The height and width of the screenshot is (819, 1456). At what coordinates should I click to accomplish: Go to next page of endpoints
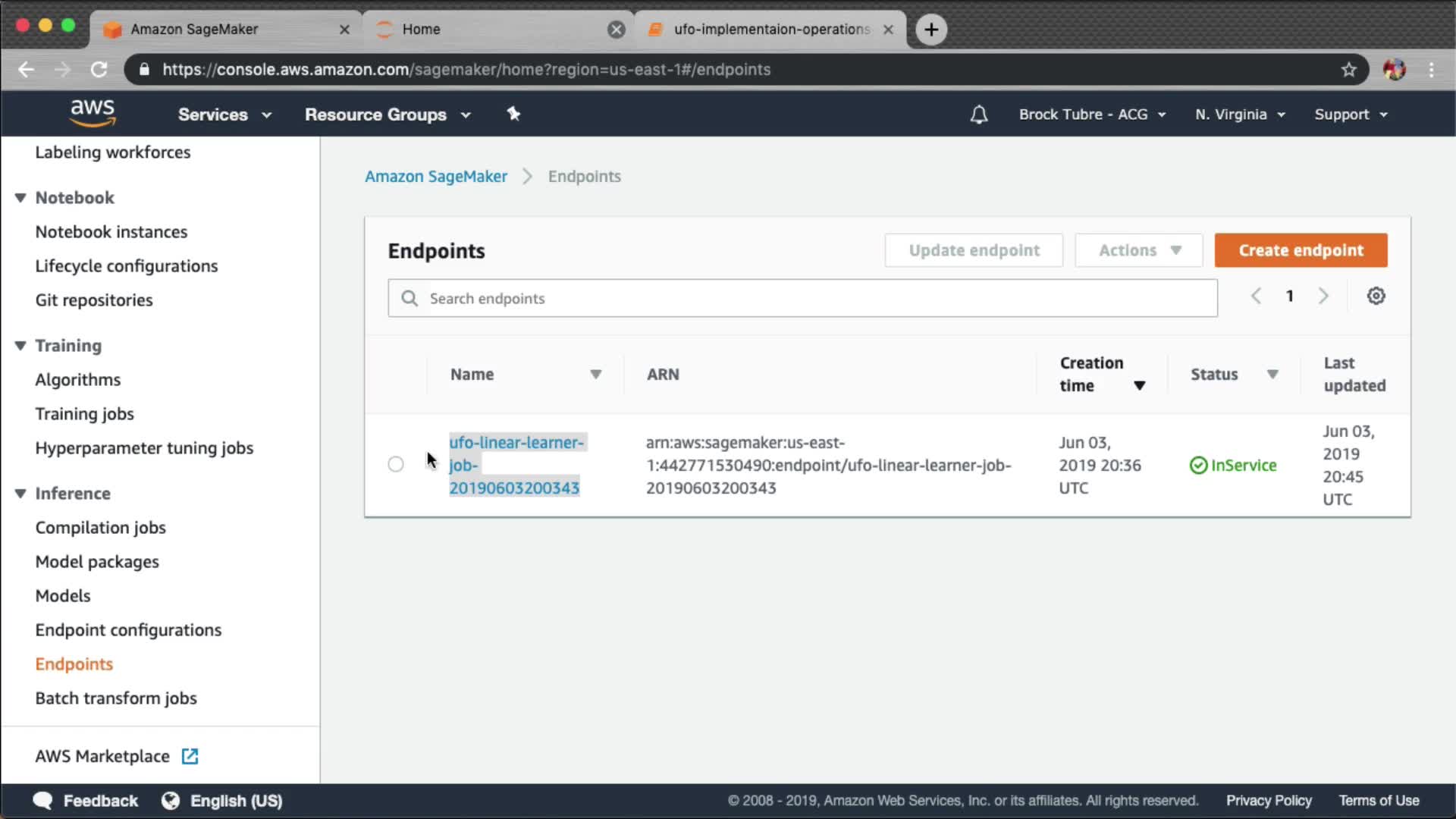click(x=1323, y=296)
